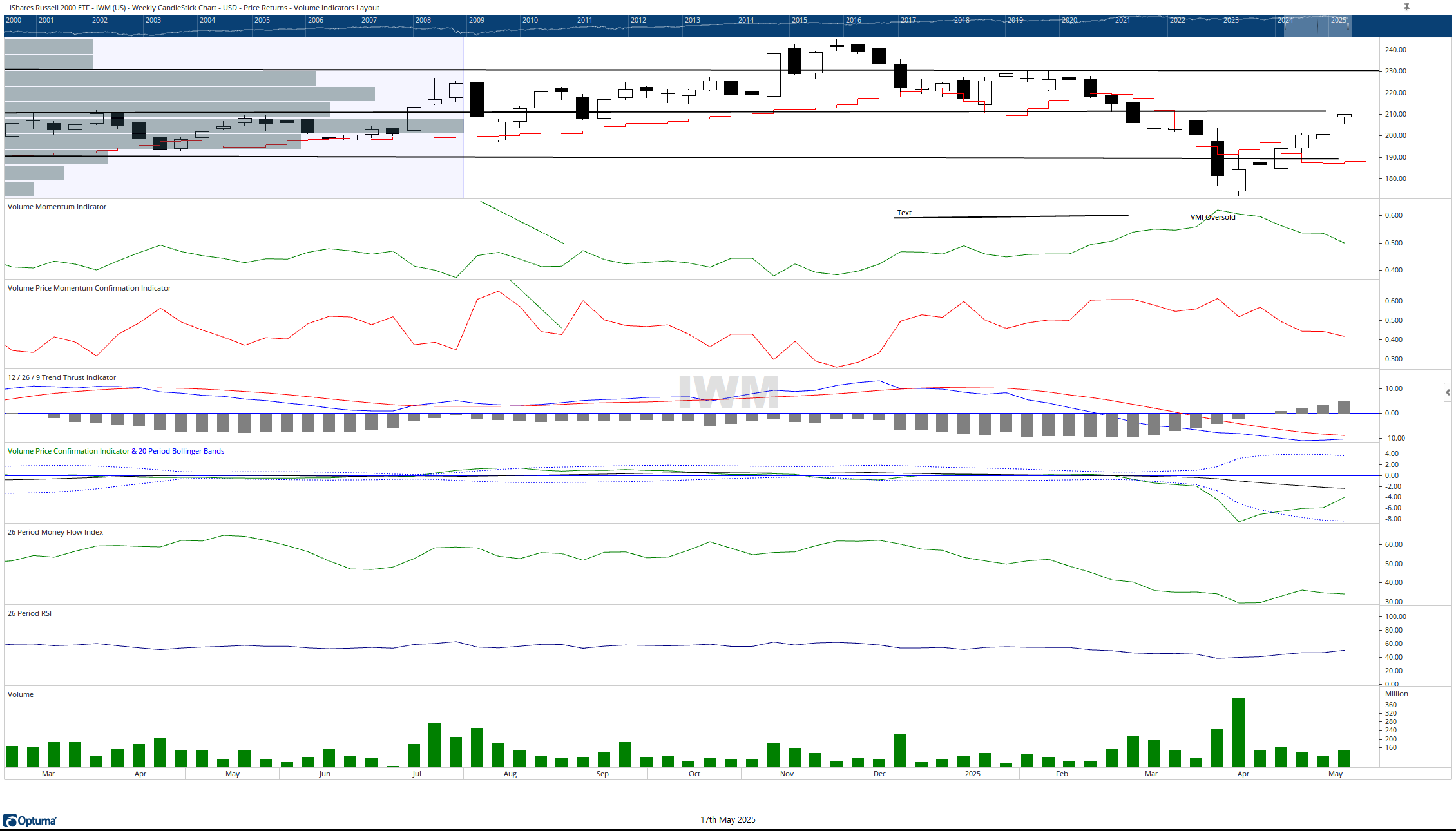Jump to 2015 in the navigator bar

pos(800,20)
